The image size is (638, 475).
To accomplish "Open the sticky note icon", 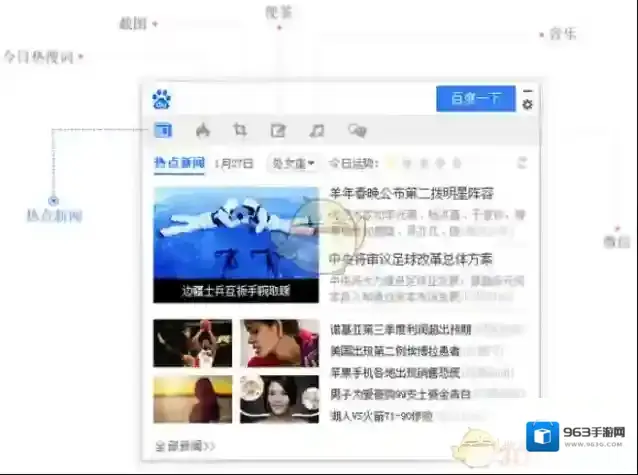I will [278, 131].
